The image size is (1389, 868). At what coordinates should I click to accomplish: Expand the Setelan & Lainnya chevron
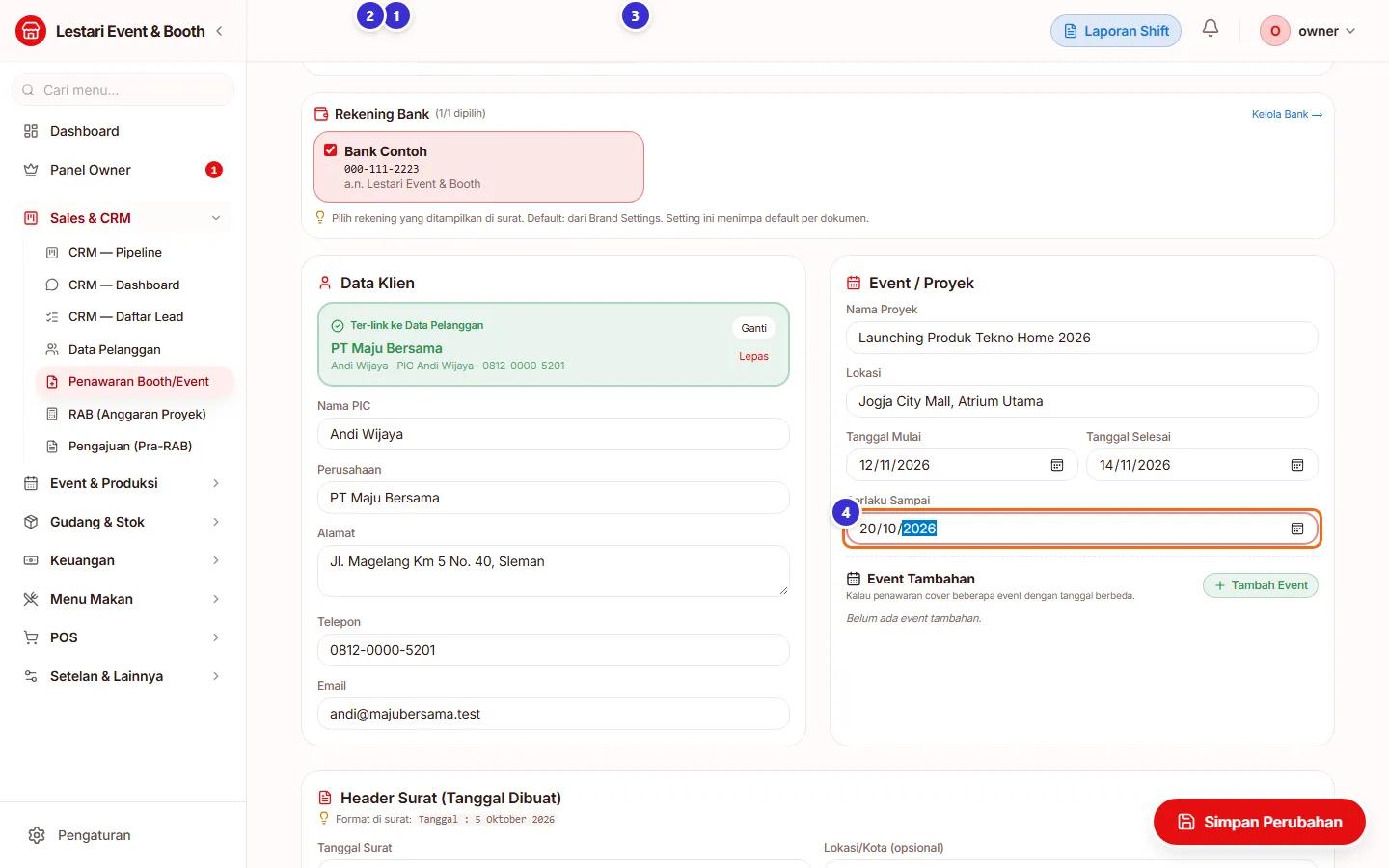coord(216,676)
